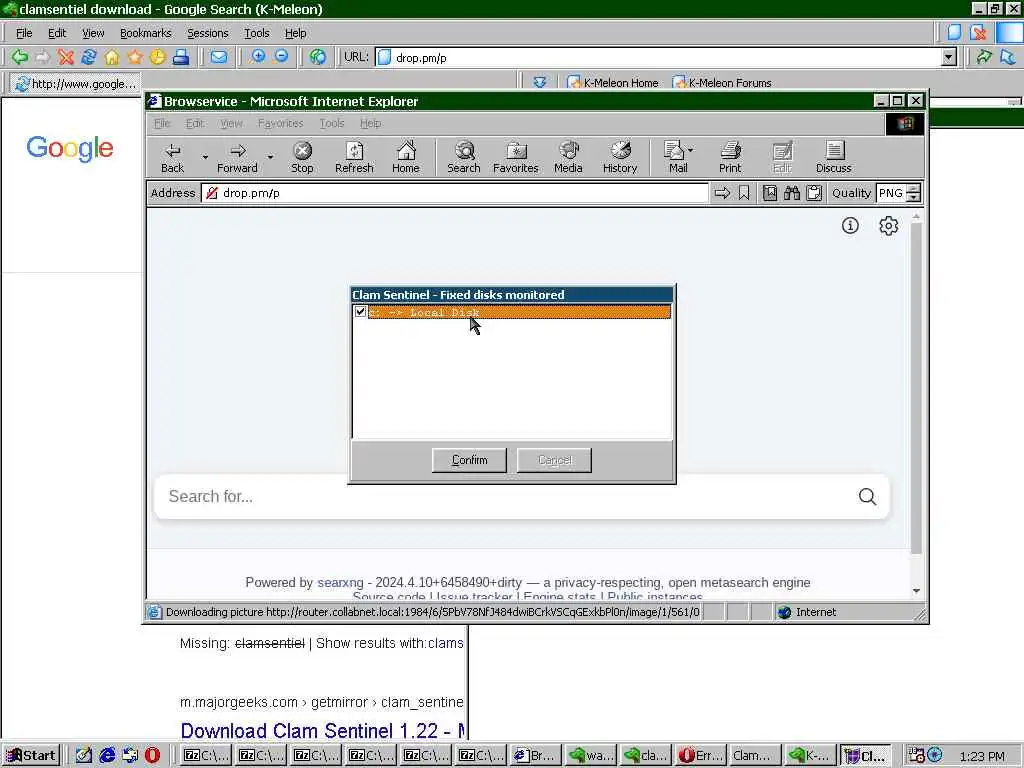Switch to the Err... Opera taskbar button
The height and width of the screenshot is (768, 1024).
699,756
